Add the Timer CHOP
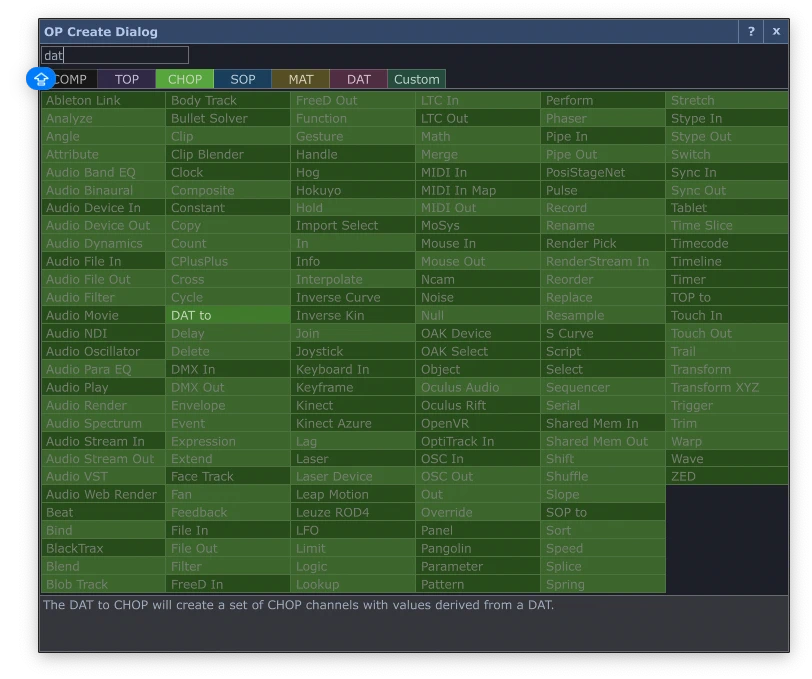This screenshot has width=812, height=679. [x=727, y=279]
